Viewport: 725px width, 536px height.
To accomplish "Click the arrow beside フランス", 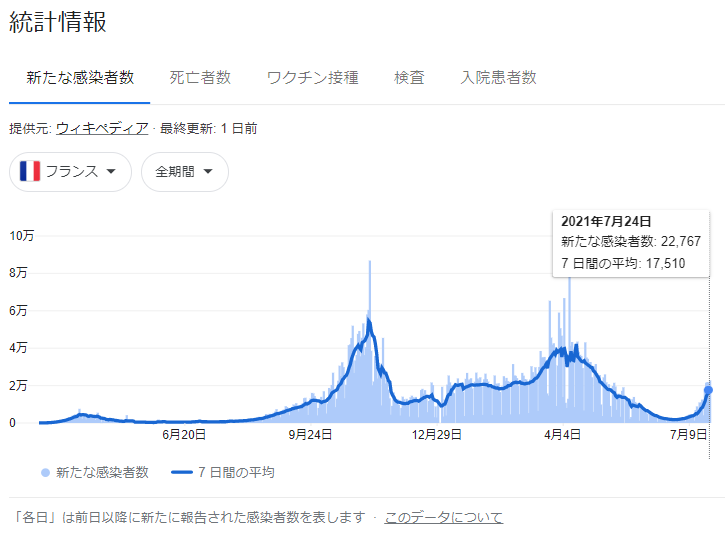I will tap(111, 172).
